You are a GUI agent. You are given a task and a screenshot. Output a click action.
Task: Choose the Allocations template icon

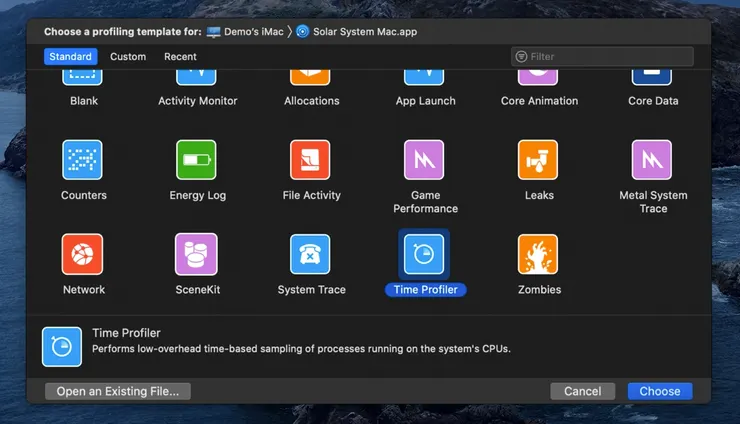(x=310, y=77)
